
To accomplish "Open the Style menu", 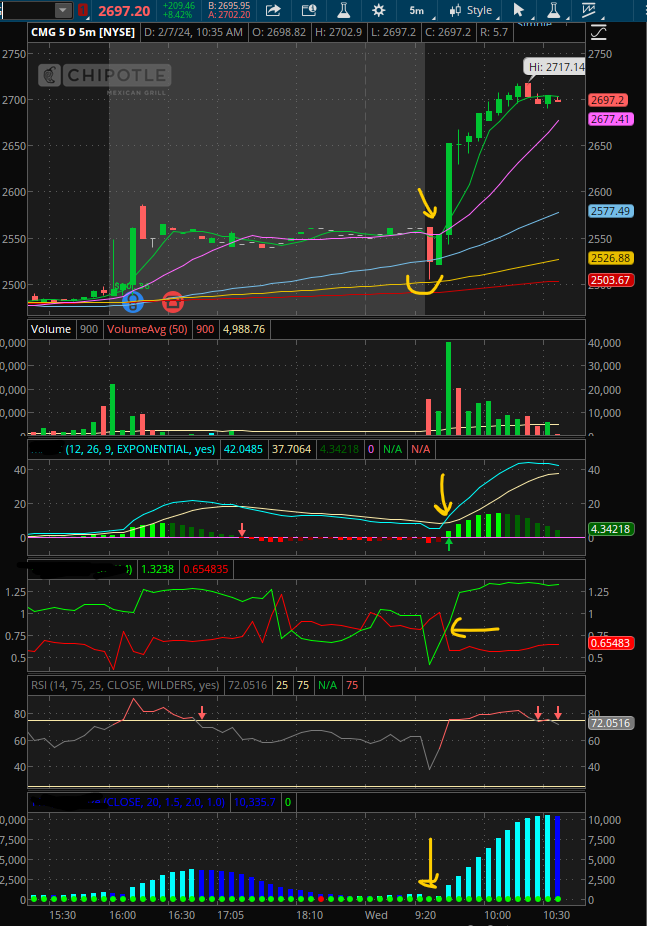I will click(x=472, y=11).
